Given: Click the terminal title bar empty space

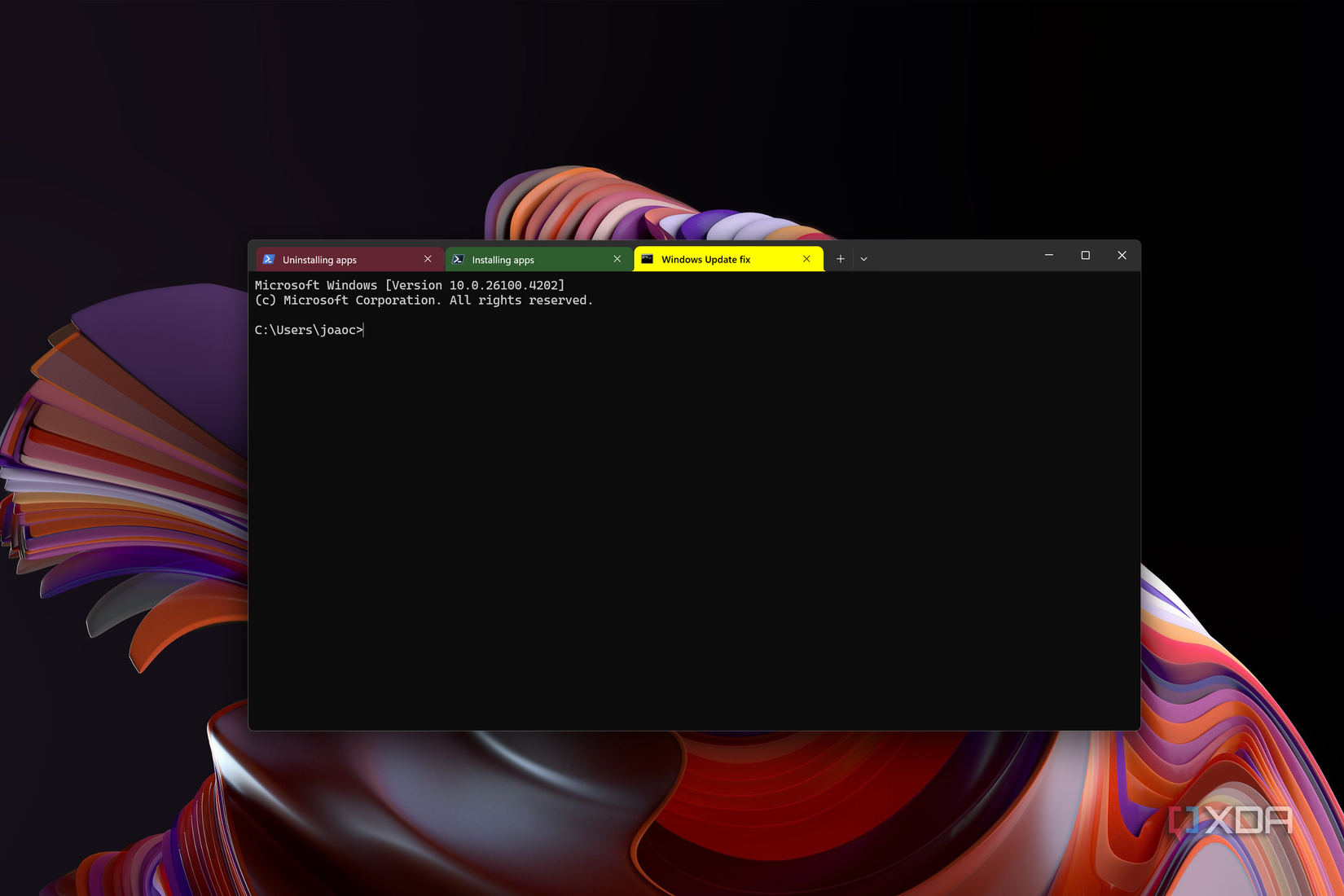Looking at the screenshot, I should (x=953, y=257).
